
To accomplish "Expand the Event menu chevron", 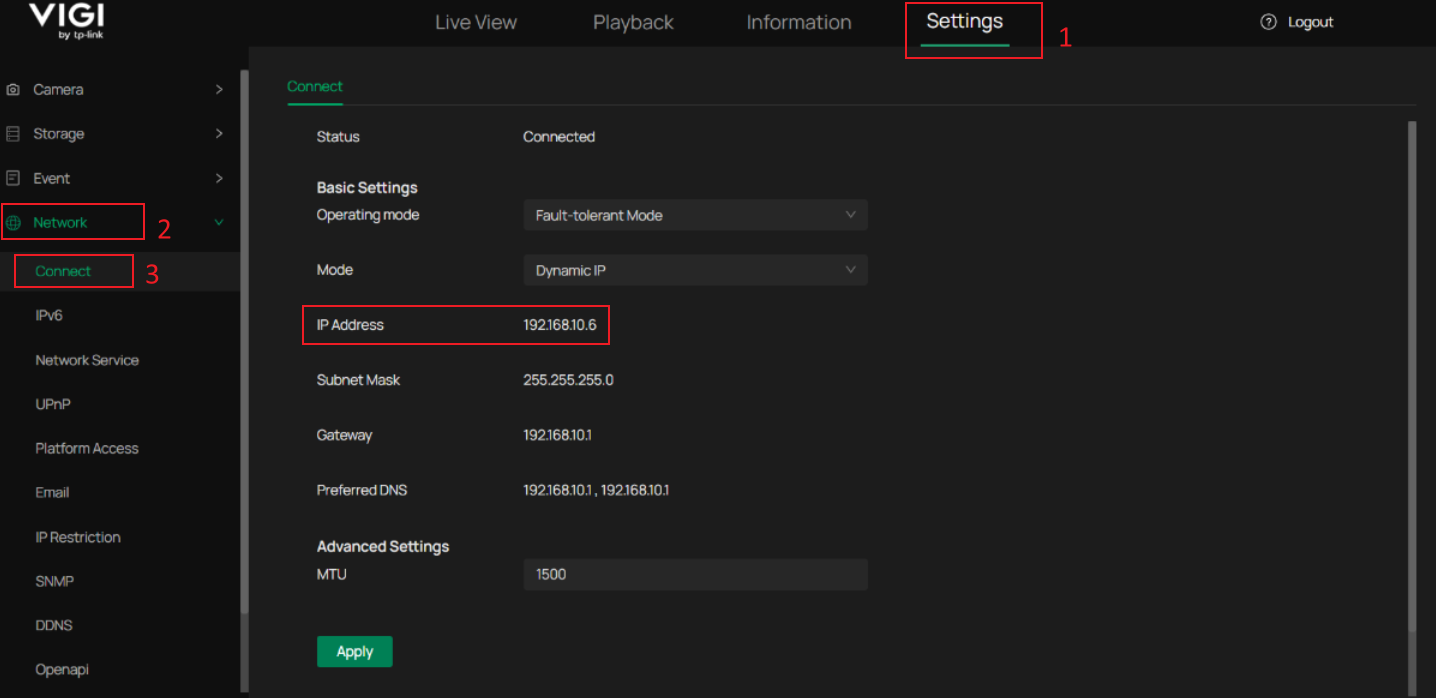I will click(x=219, y=178).
